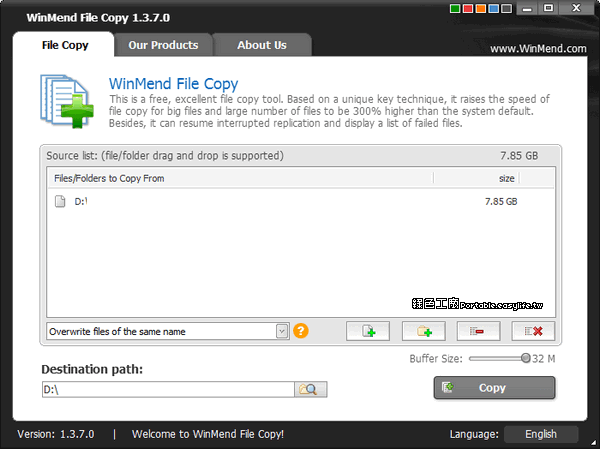Click the Version: 1.3.7.0 status text
The image size is (600, 449).
point(56,434)
